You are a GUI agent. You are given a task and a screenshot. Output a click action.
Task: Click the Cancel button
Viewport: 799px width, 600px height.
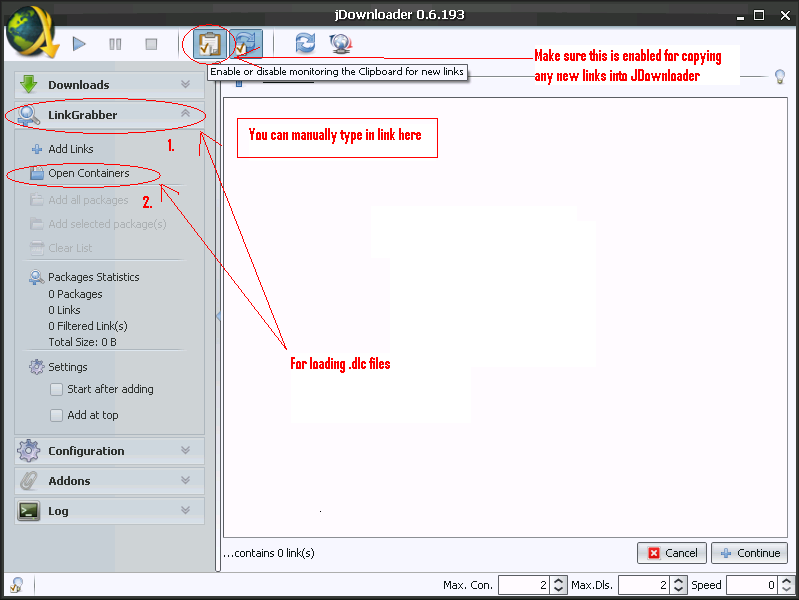coord(672,553)
